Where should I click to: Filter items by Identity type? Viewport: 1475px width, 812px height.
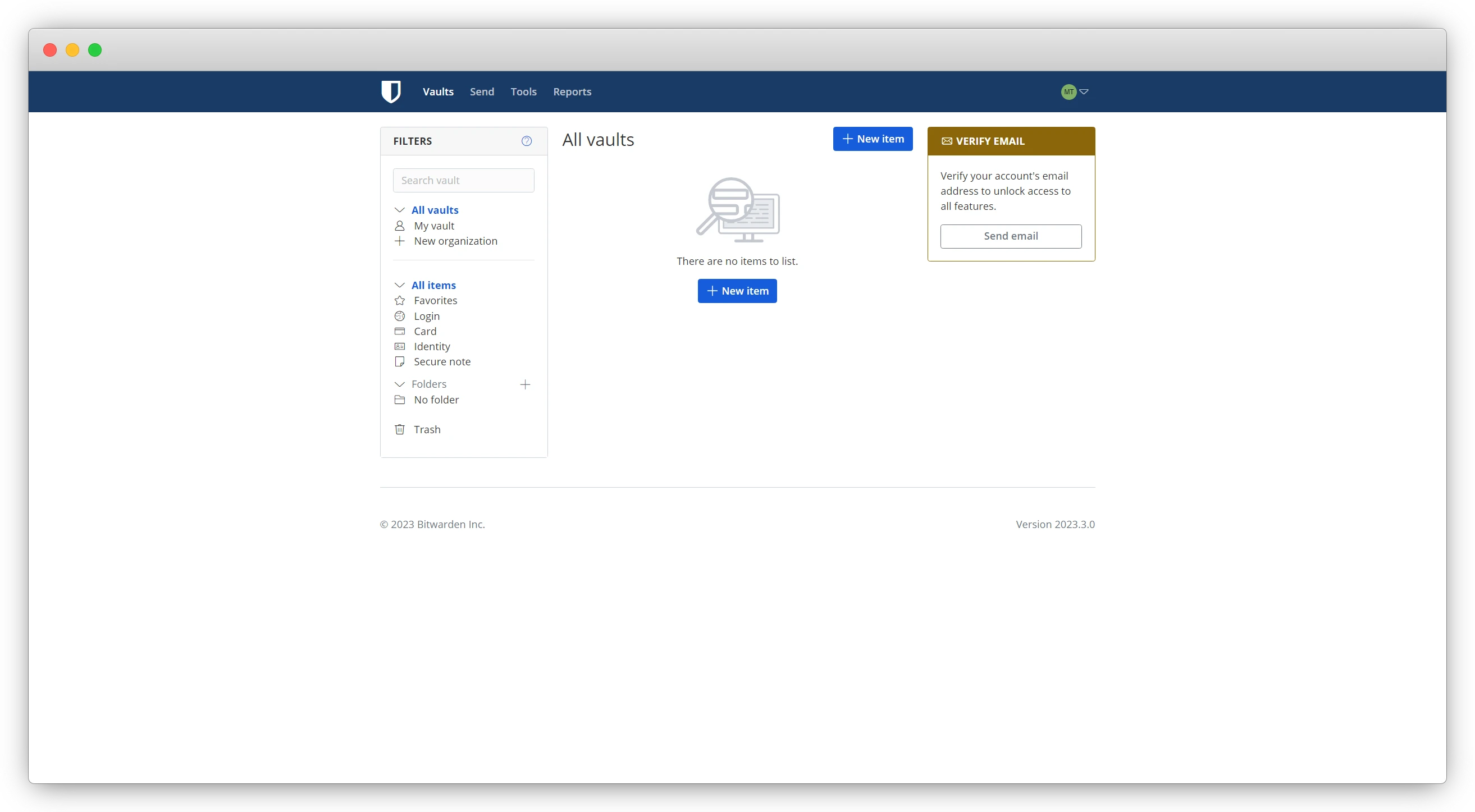point(432,346)
